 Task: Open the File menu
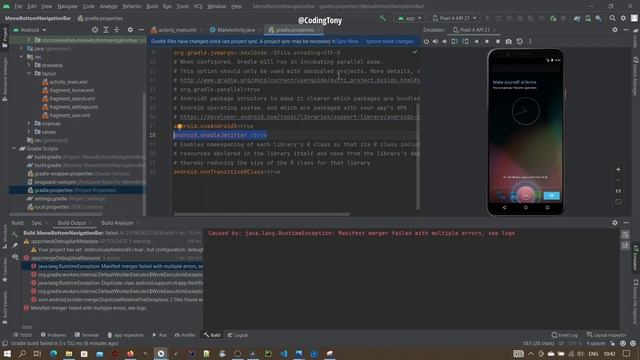pos(18,6)
